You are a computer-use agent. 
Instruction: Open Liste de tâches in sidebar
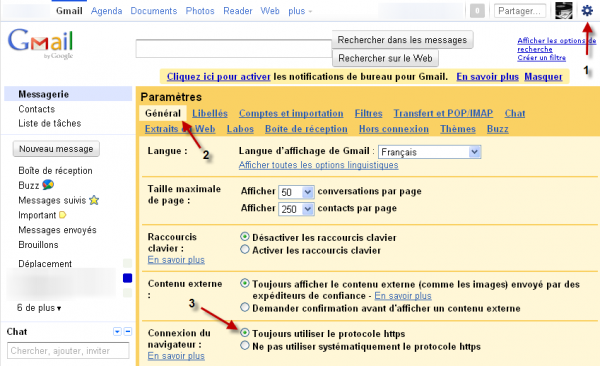(50, 123)
